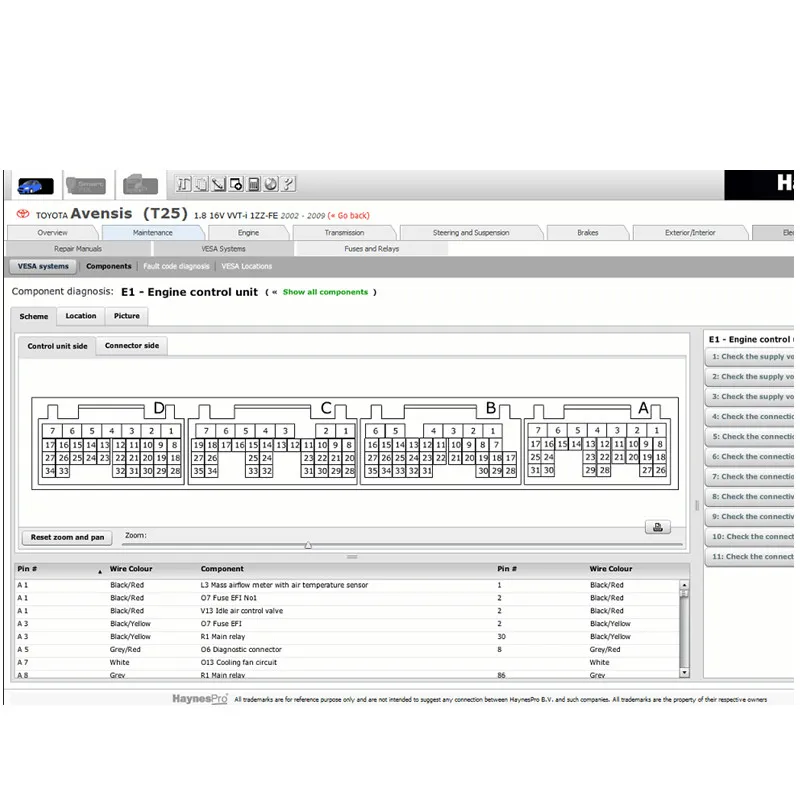800x800 pixels.
Task: Click pin 34 of connector D
Action: click(49, 471)
